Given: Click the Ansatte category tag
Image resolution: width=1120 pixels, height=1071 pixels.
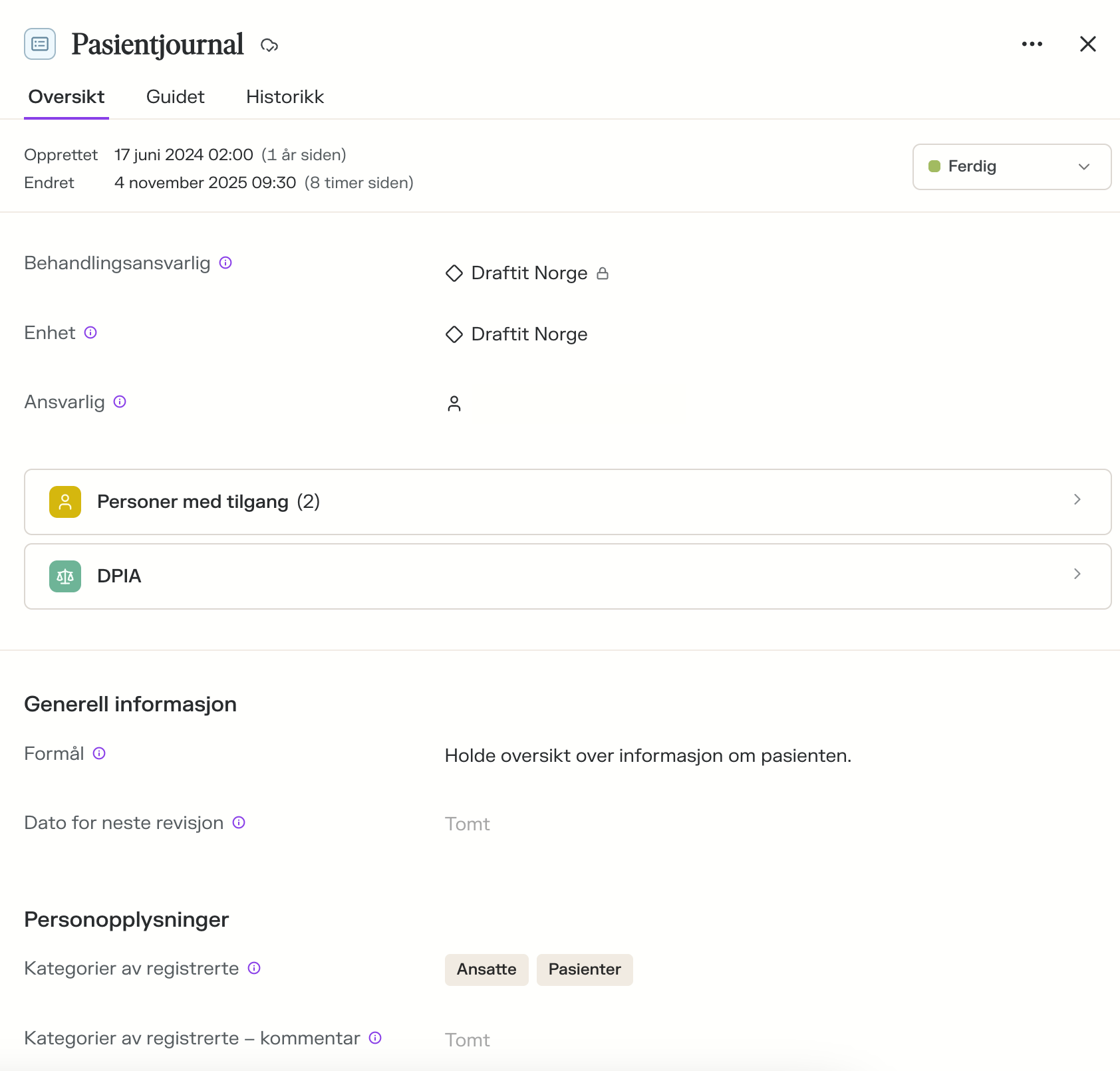Looking at the screenshot, I should (486, 969).
